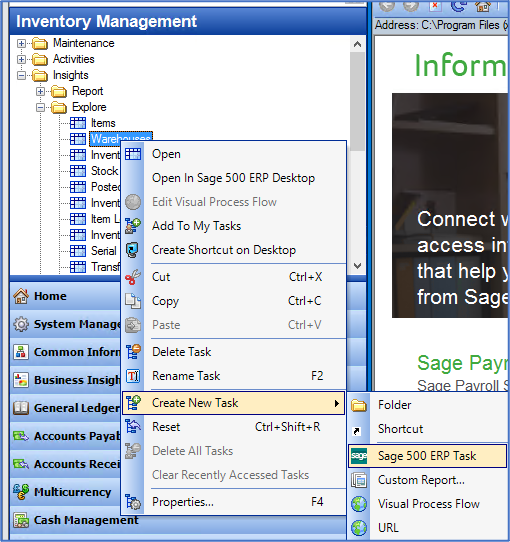This screenshot has height=542, width=510.
Task: Expand the Report folder
Action: (40, 92)
